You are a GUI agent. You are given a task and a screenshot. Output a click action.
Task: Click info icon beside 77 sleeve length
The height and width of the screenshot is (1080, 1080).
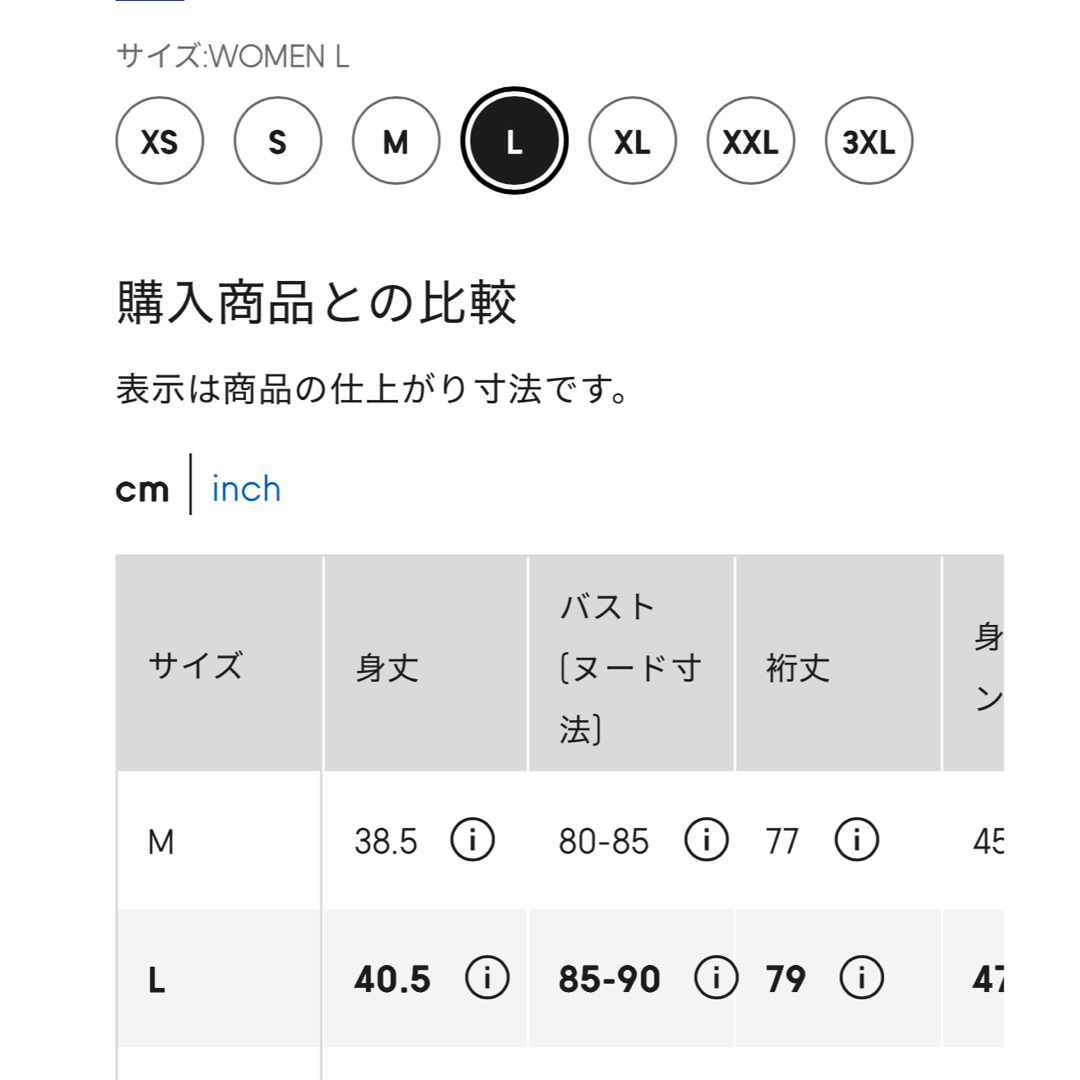856,840
